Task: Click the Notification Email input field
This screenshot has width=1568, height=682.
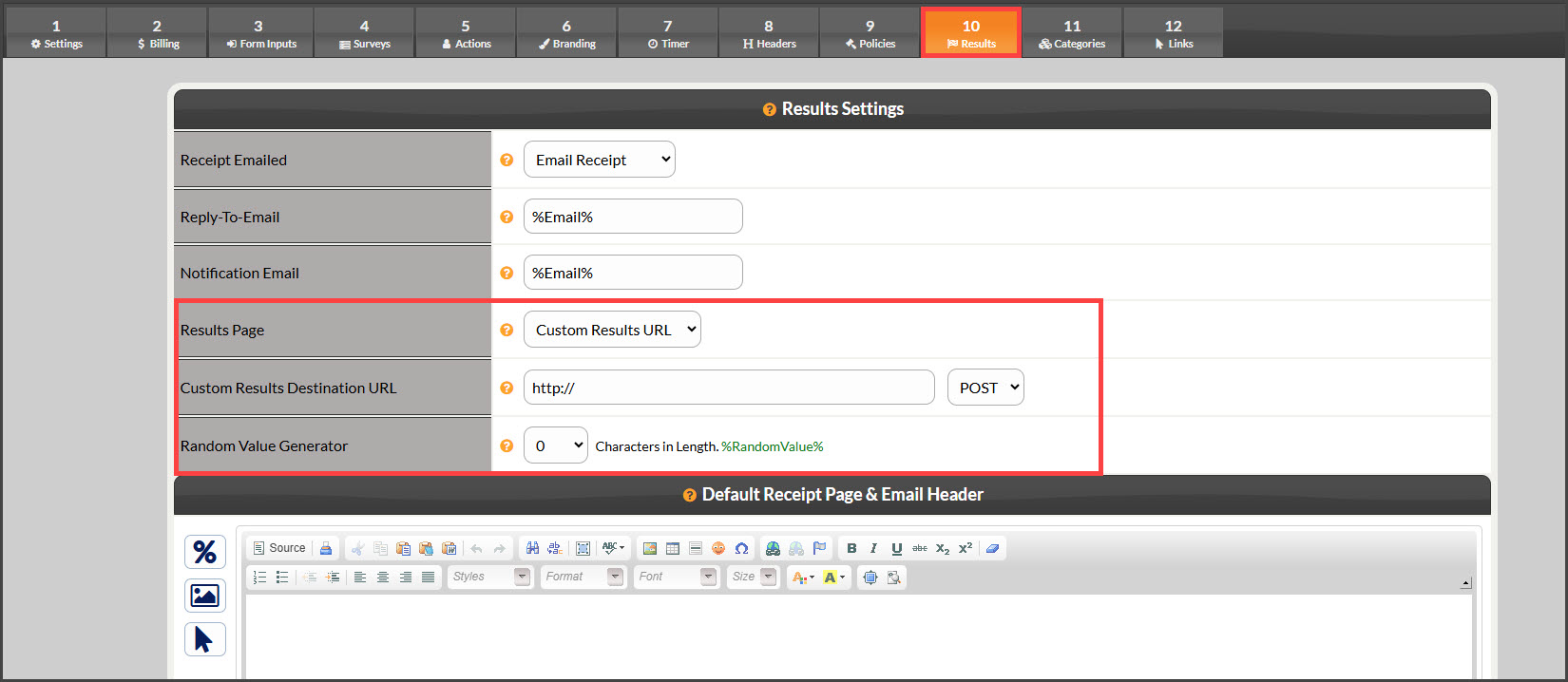Action: (633, 273)
